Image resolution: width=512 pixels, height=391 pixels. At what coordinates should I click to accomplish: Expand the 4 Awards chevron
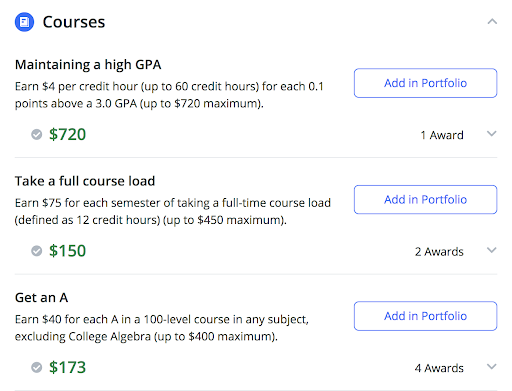[x=492, y=367]
